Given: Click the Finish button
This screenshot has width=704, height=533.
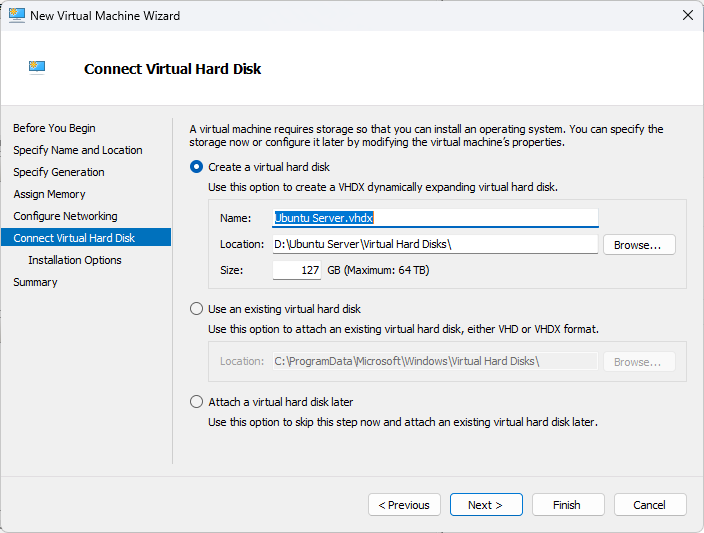Looking at the screenshot, I should [x=567, y=505].
